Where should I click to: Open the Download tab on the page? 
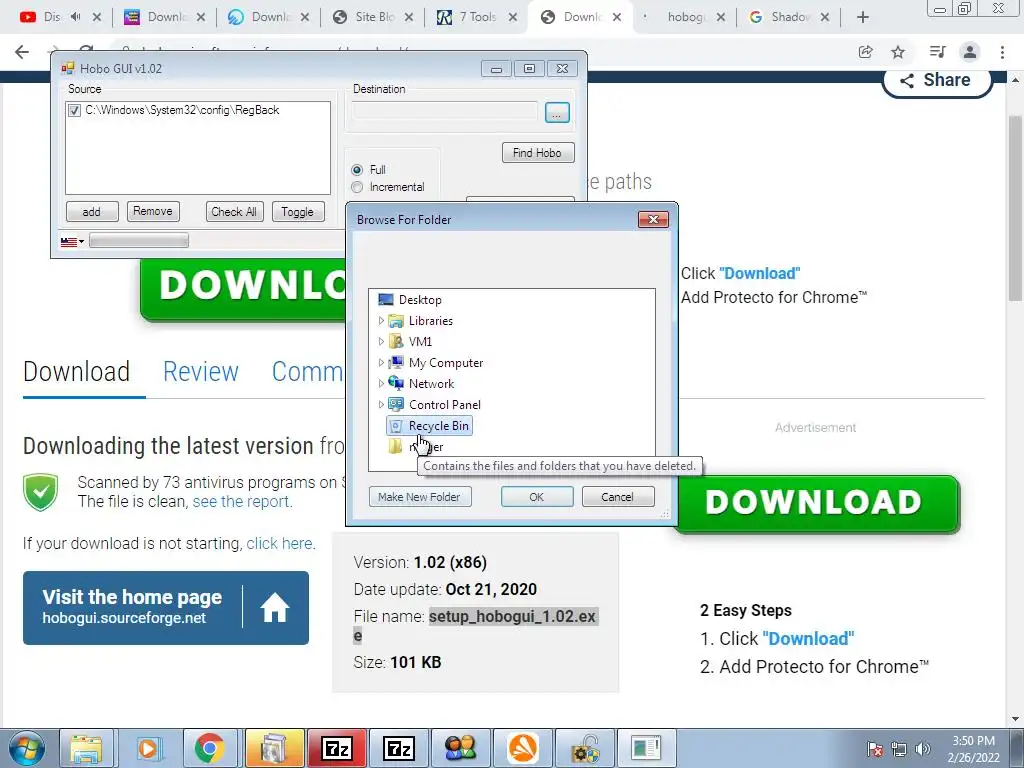pyautogui.click(x=76, y=372)
